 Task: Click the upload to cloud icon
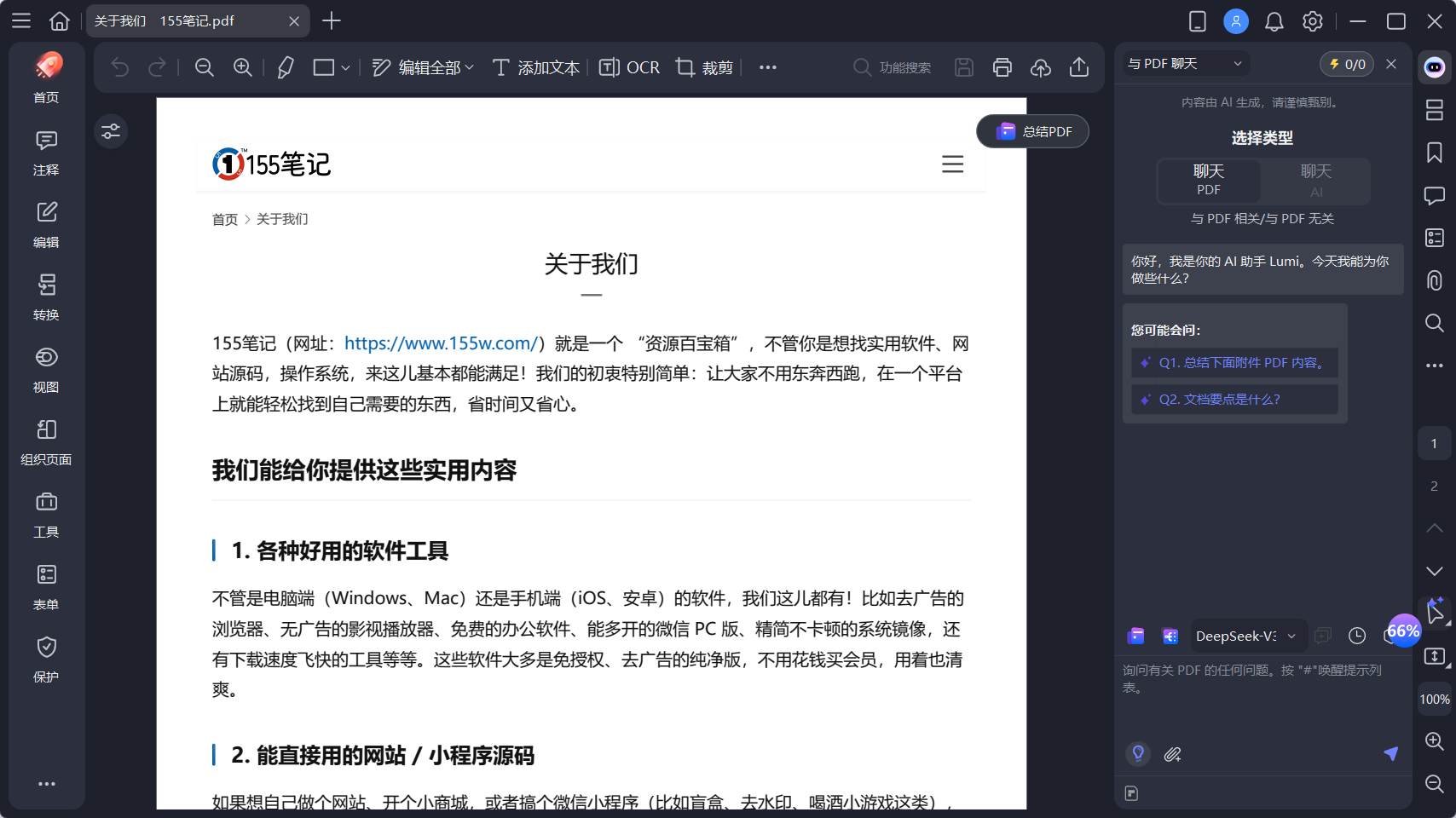[x=1040, y=67]
